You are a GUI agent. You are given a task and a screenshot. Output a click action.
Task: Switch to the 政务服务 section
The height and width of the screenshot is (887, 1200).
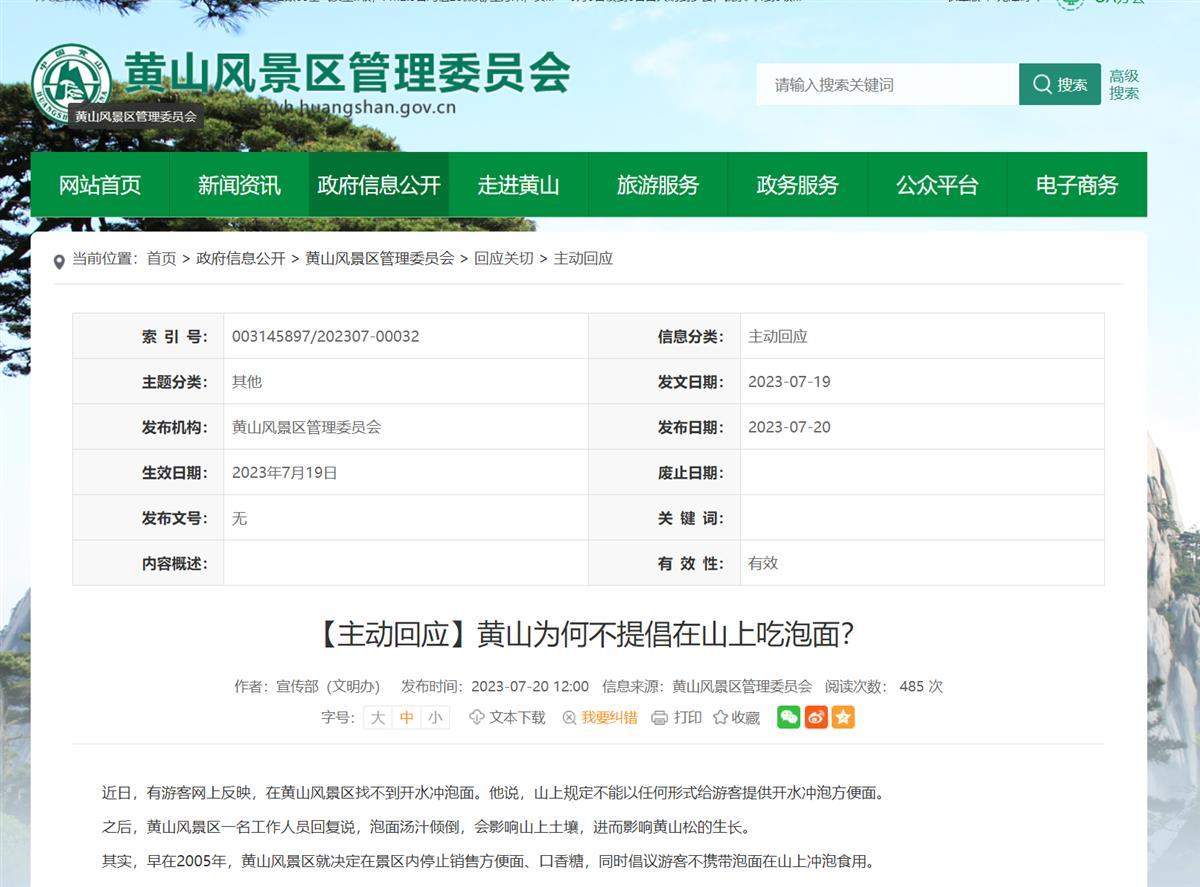click(x=798, y=184)
